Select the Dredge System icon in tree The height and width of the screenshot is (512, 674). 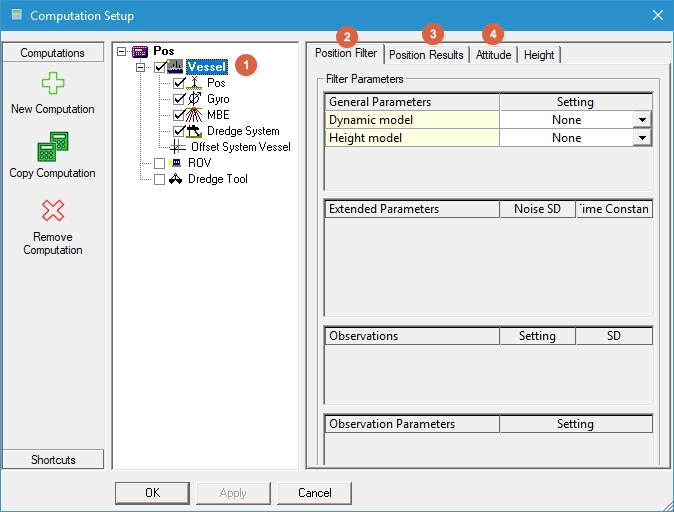click(195, 131)
